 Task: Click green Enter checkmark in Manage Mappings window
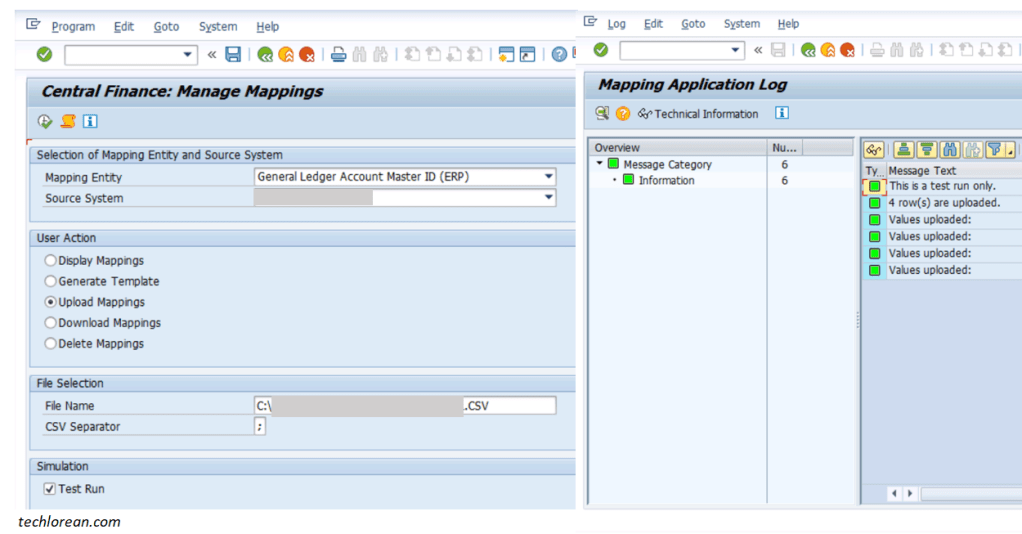tap(44, 54)
